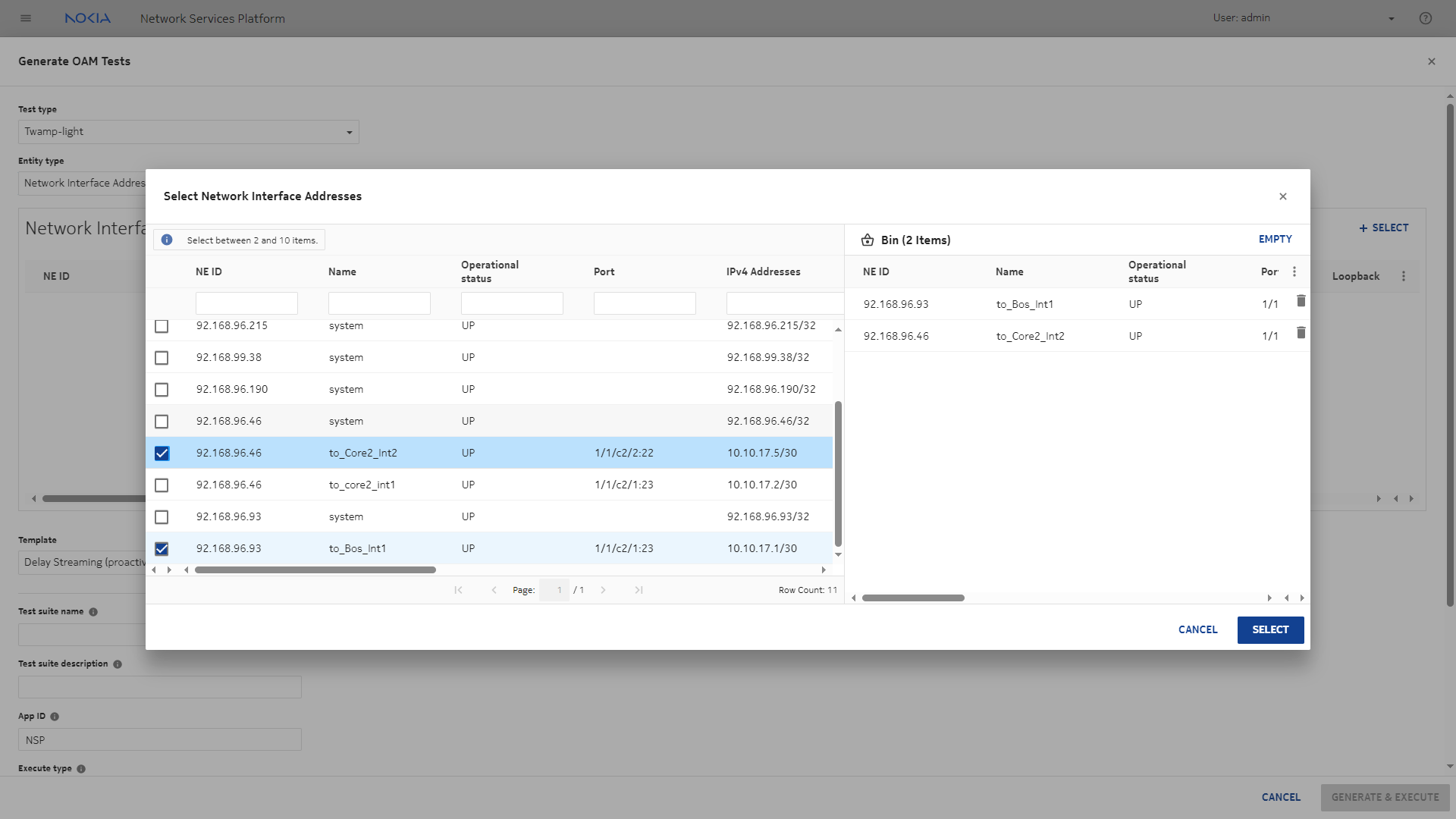The image size is (1456, 819).
Task: Uncheck the to_Bos_Int1 row checkbox
Action: (162, 549)
